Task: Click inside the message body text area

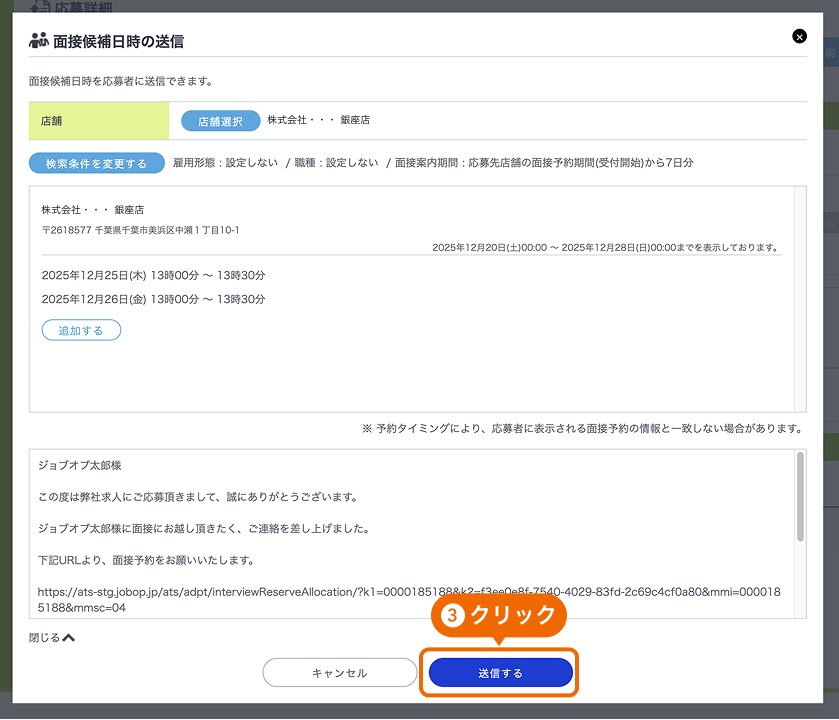Action: click(400, 520)
